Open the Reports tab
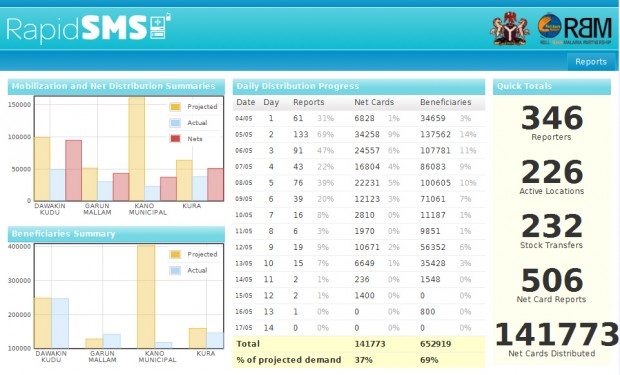Viewport: 620px width, 375px height. [x=591, y=62]
